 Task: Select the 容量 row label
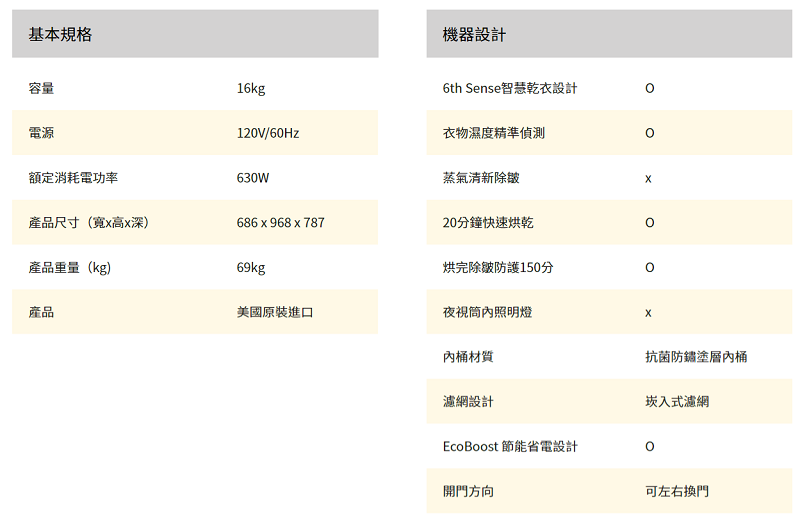pyautogui.click(x=42, y=89)
